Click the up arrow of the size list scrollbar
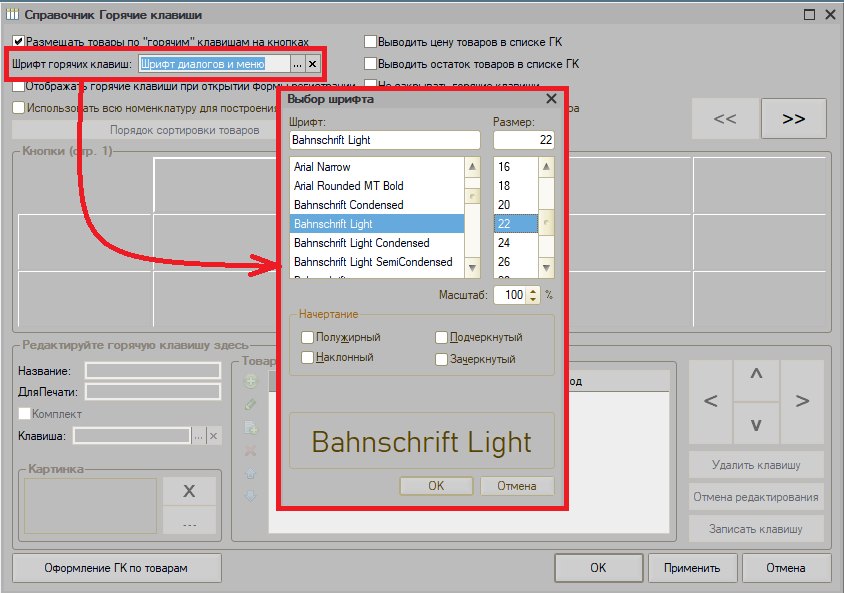844x593 pixels. pyautogui.click(x=546, y=166)
